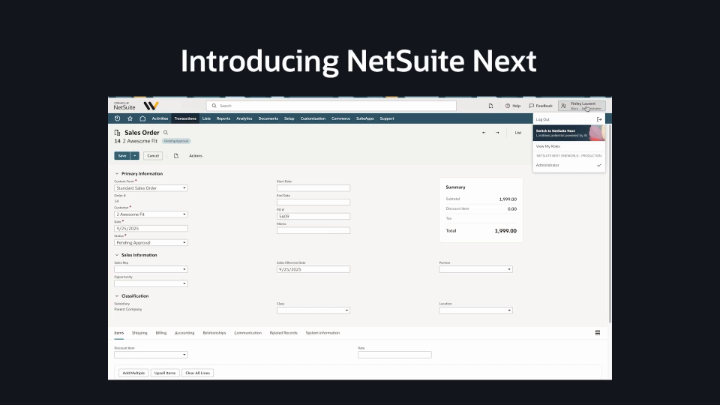Open Help from the top bar
720x405 pixels.
[x=513, y=106]
